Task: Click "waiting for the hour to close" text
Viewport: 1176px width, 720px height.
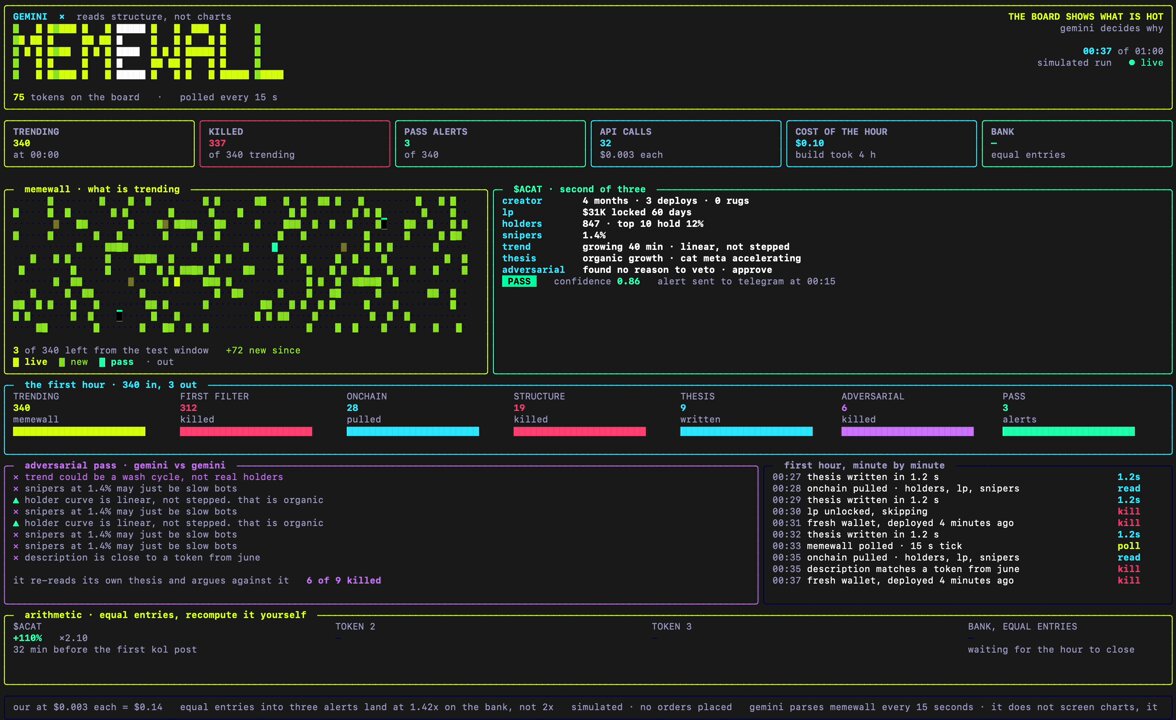Action: pyautogui.click(x=1051, y=650)
